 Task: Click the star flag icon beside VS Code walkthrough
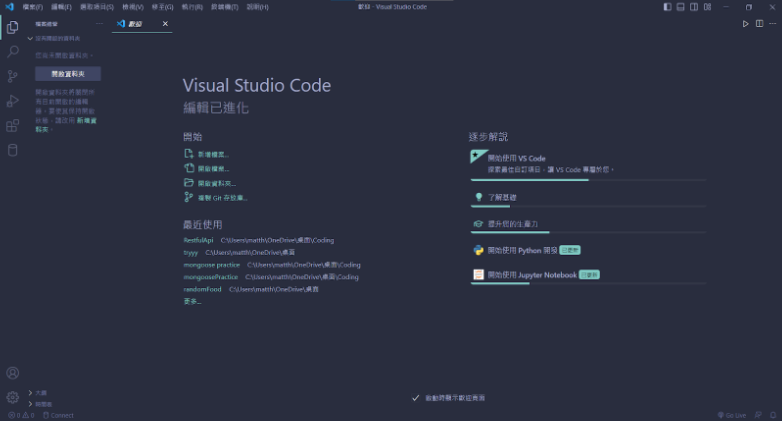(477, 157)
